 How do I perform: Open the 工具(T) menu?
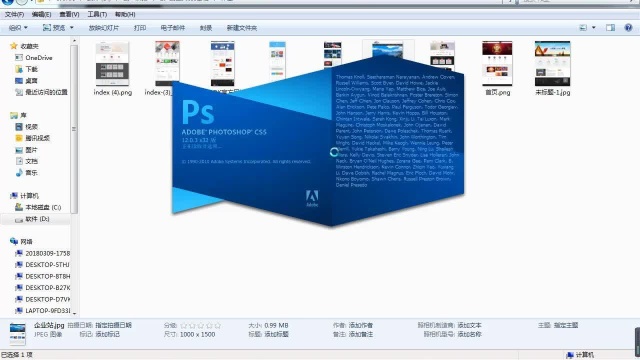[x=97, y=14]
